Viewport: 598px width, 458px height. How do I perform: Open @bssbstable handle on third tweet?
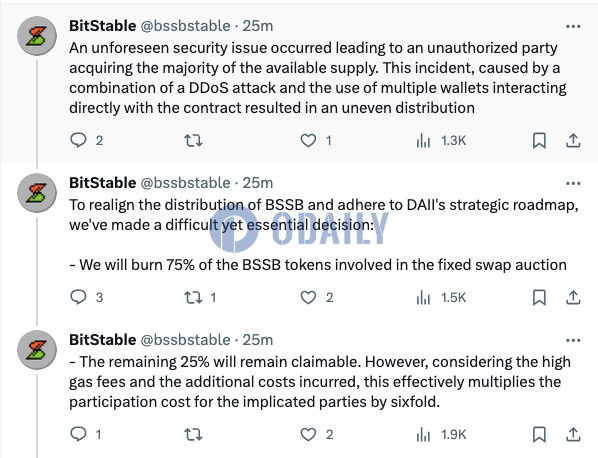(x=185, y=340)
